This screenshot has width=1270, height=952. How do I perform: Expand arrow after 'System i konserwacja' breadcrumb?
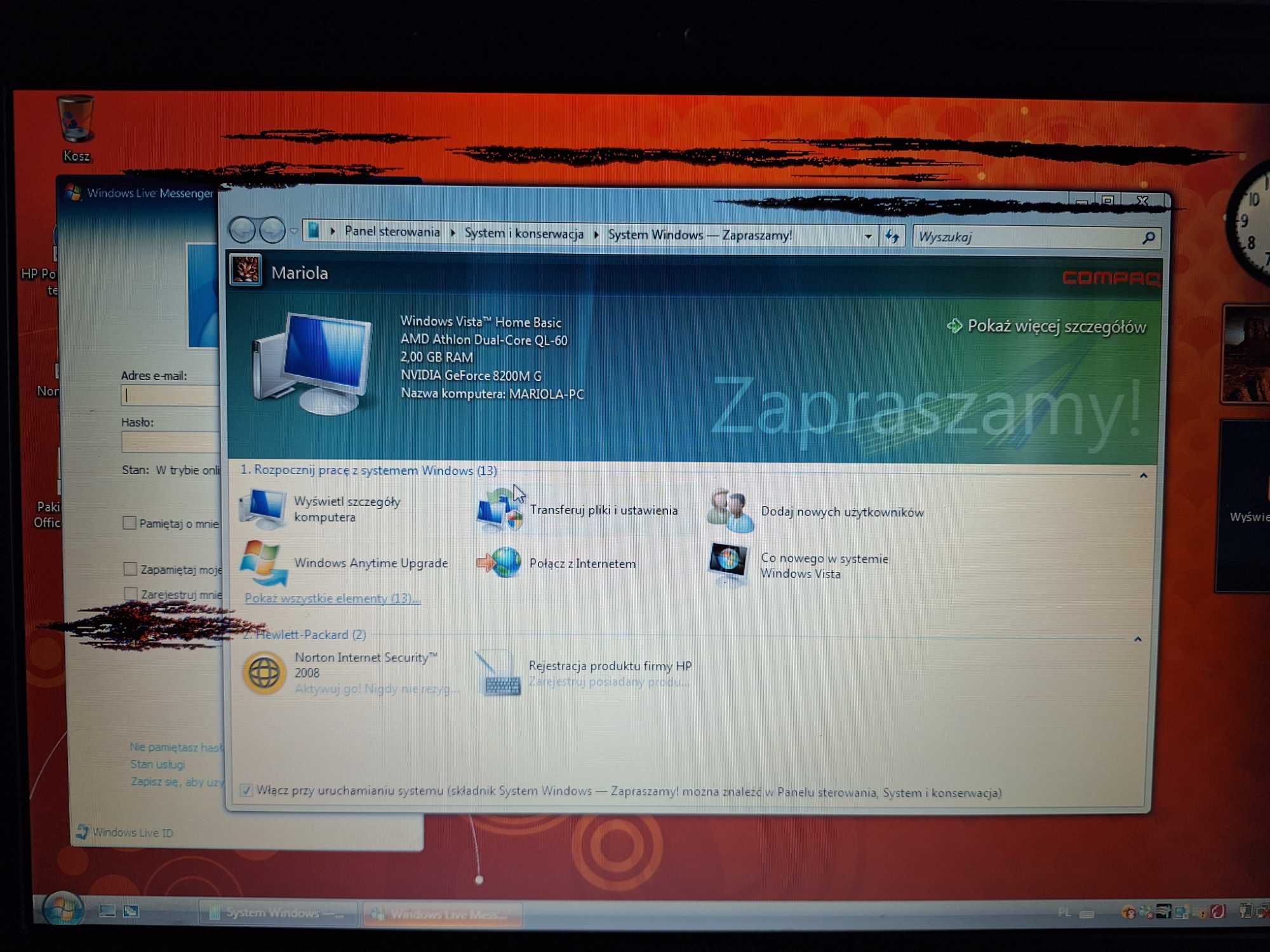[x=596, y=234]
